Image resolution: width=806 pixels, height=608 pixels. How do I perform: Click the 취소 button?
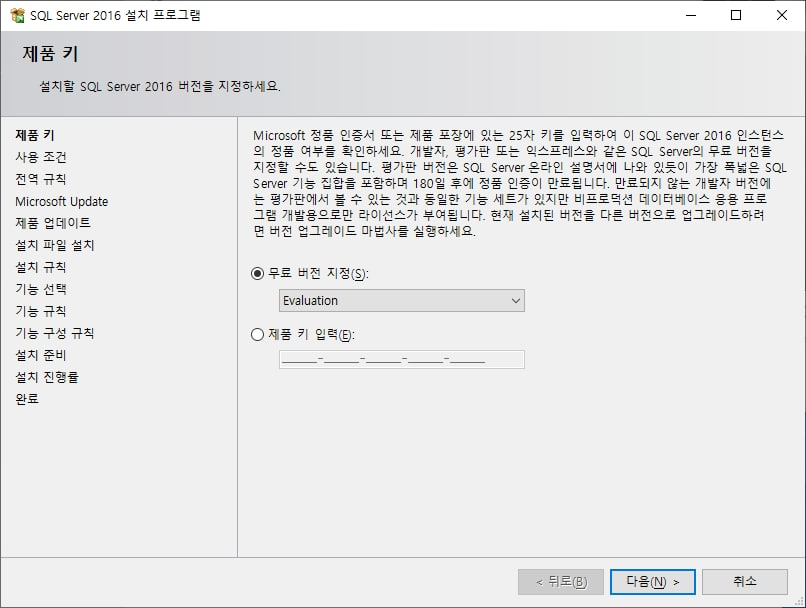tap(744, 582)
